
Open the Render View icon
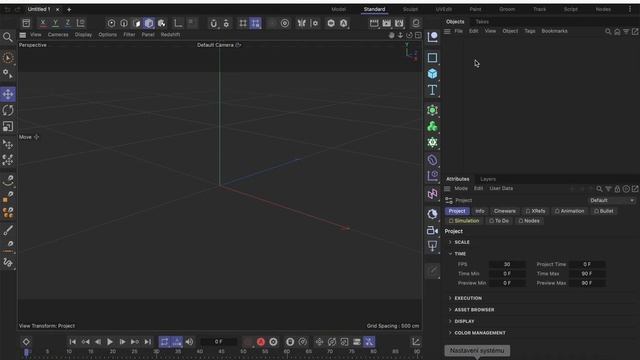[374, 23]
